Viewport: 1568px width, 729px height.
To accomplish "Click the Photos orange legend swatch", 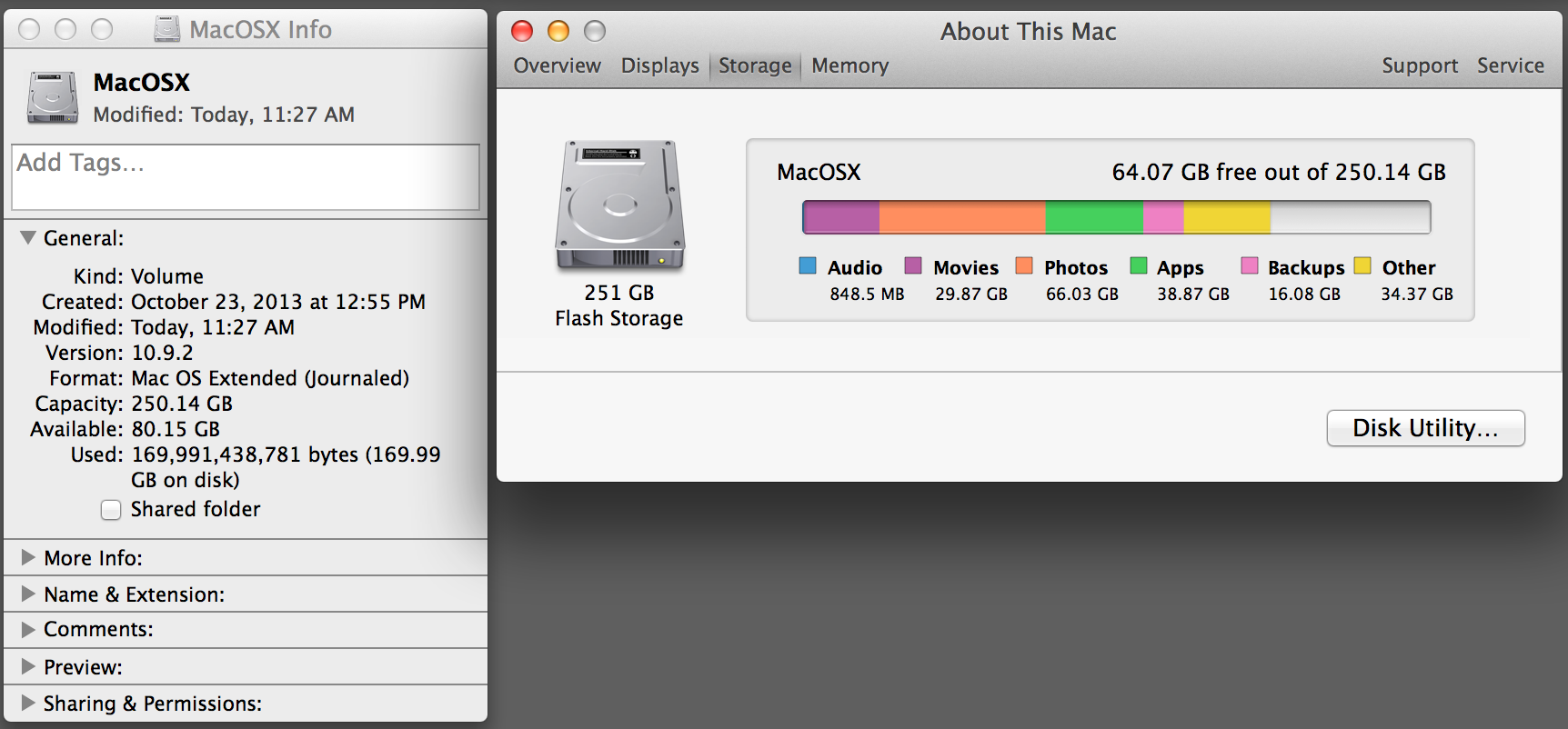I will 1024,265.
